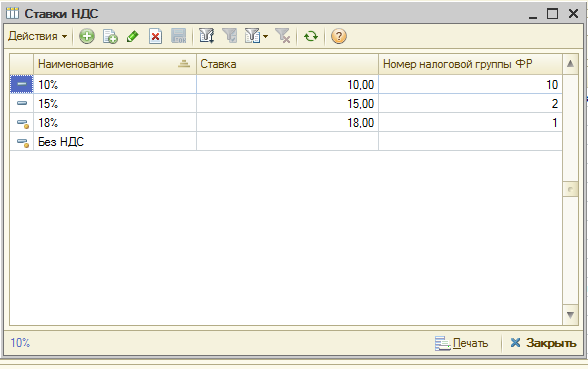
Task: Click the 18,00 rate cell
Action: pos(287,123)
